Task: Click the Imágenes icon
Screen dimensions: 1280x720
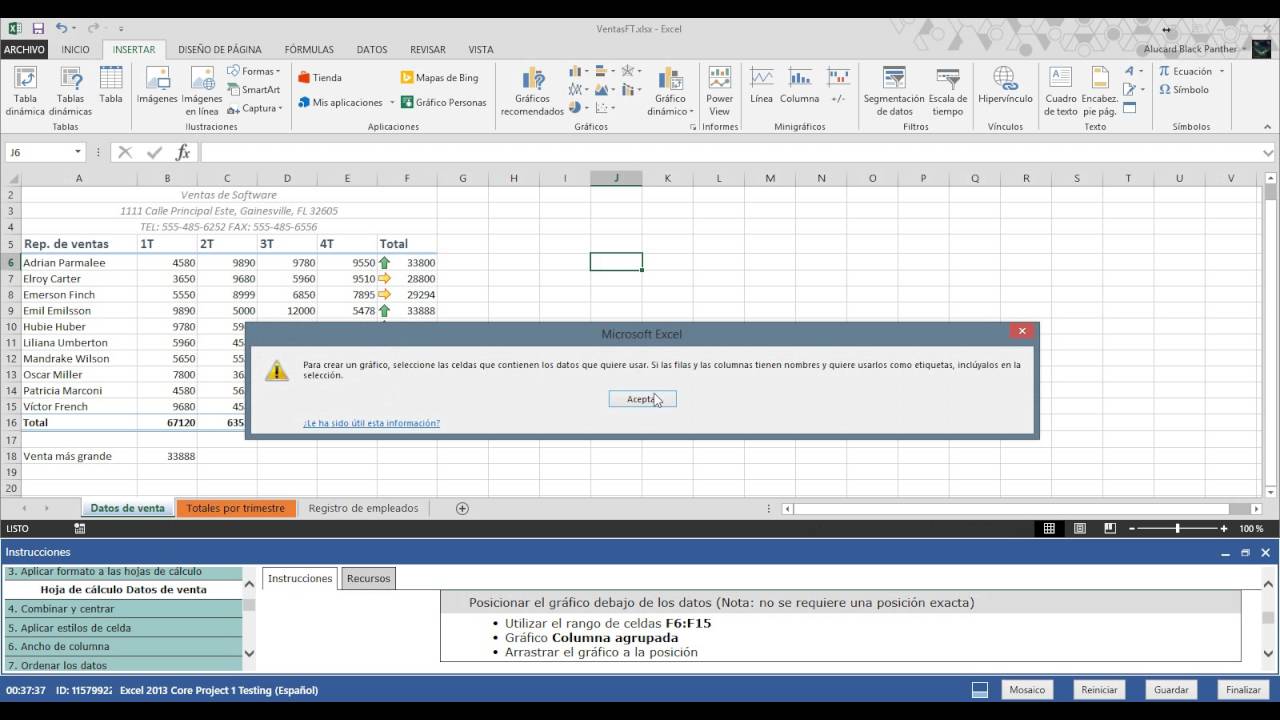Action: point(157,86)
